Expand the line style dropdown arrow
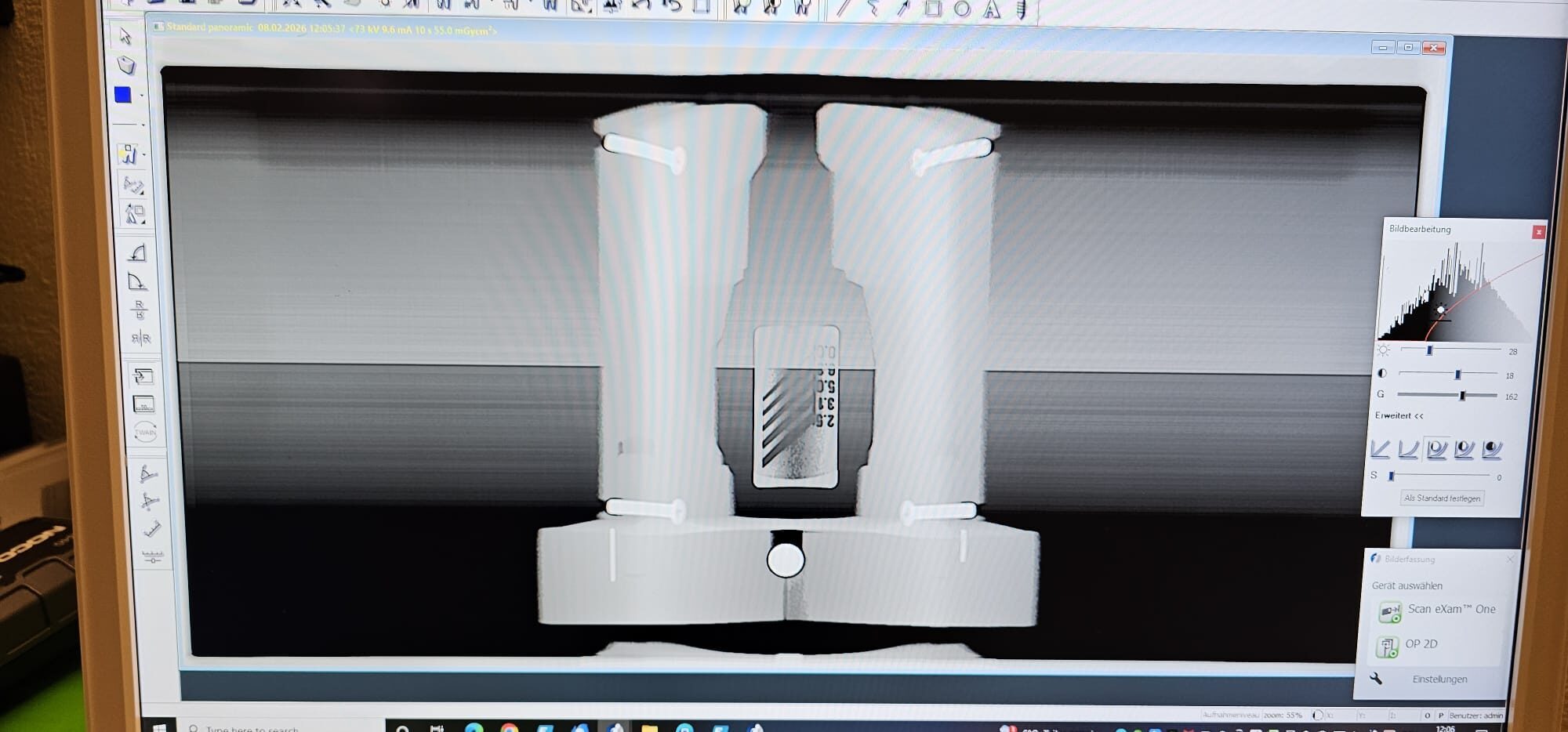1568x732 pixels. [143, 125]
